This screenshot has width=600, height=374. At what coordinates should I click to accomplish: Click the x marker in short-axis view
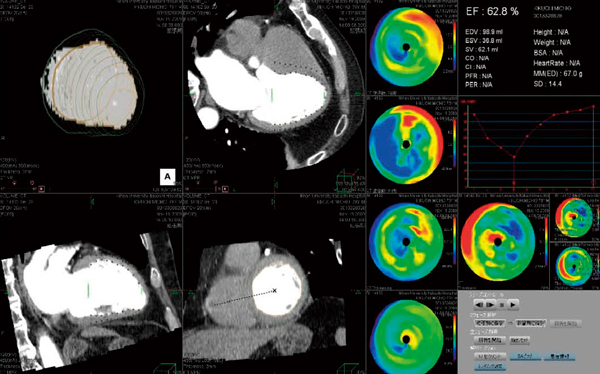click(274, 291)
